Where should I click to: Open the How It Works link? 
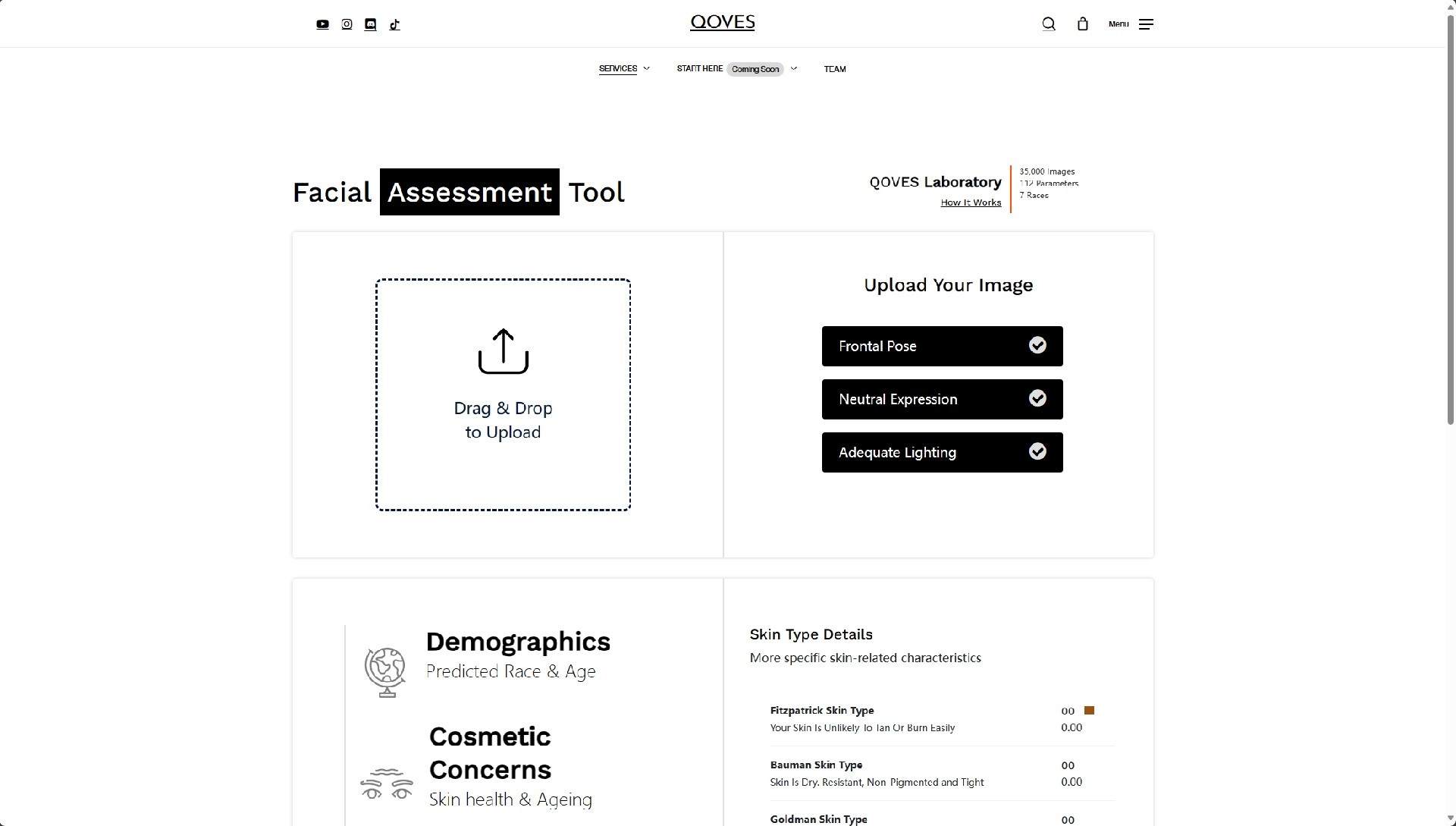(971, 203)
